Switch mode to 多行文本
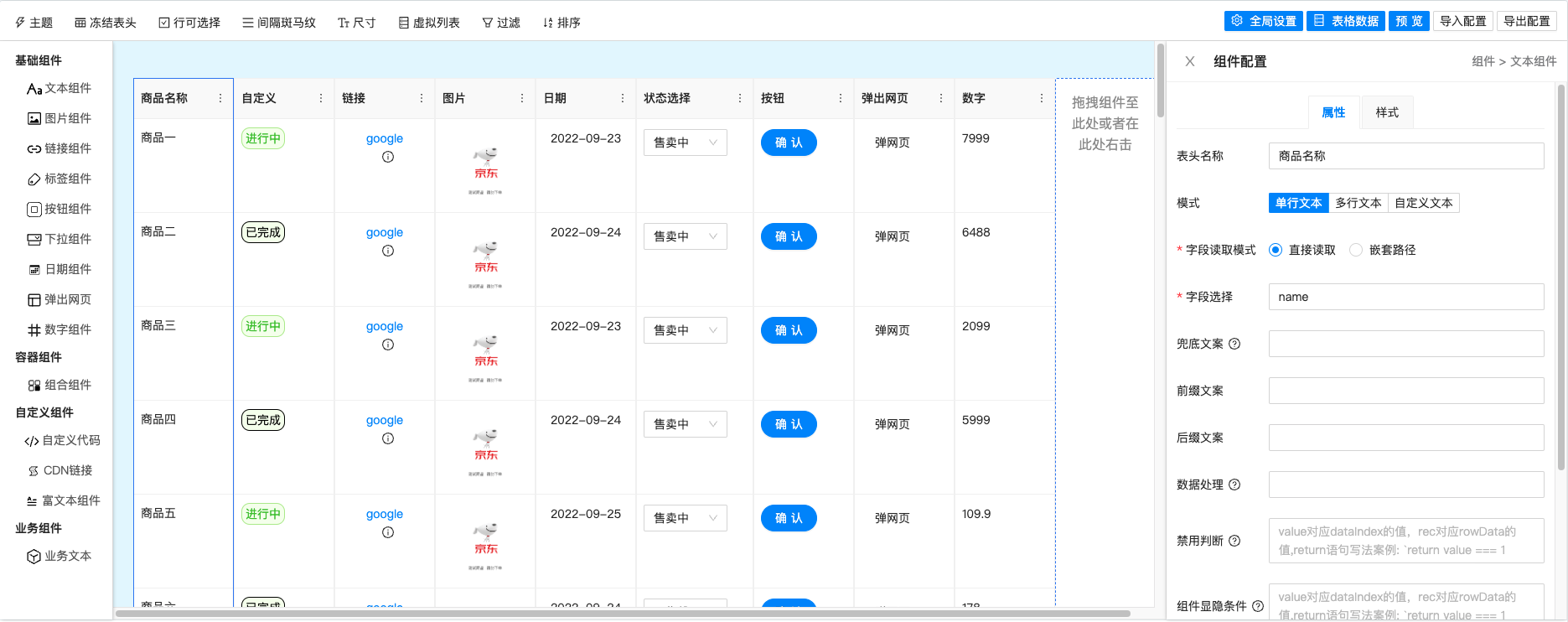1568x622 pixels. pos(1358,203)
